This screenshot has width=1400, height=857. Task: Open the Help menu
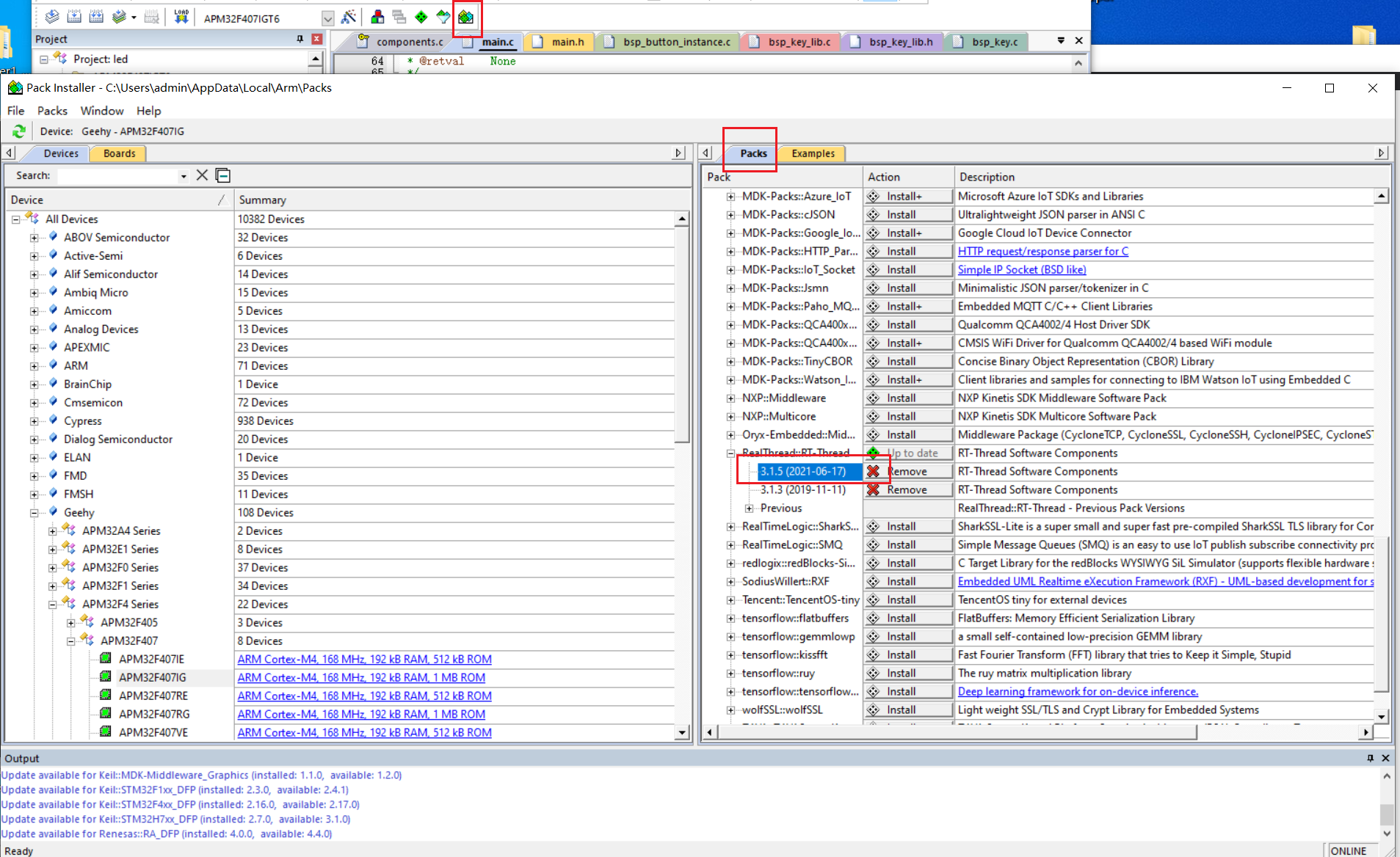coord(148,111)
